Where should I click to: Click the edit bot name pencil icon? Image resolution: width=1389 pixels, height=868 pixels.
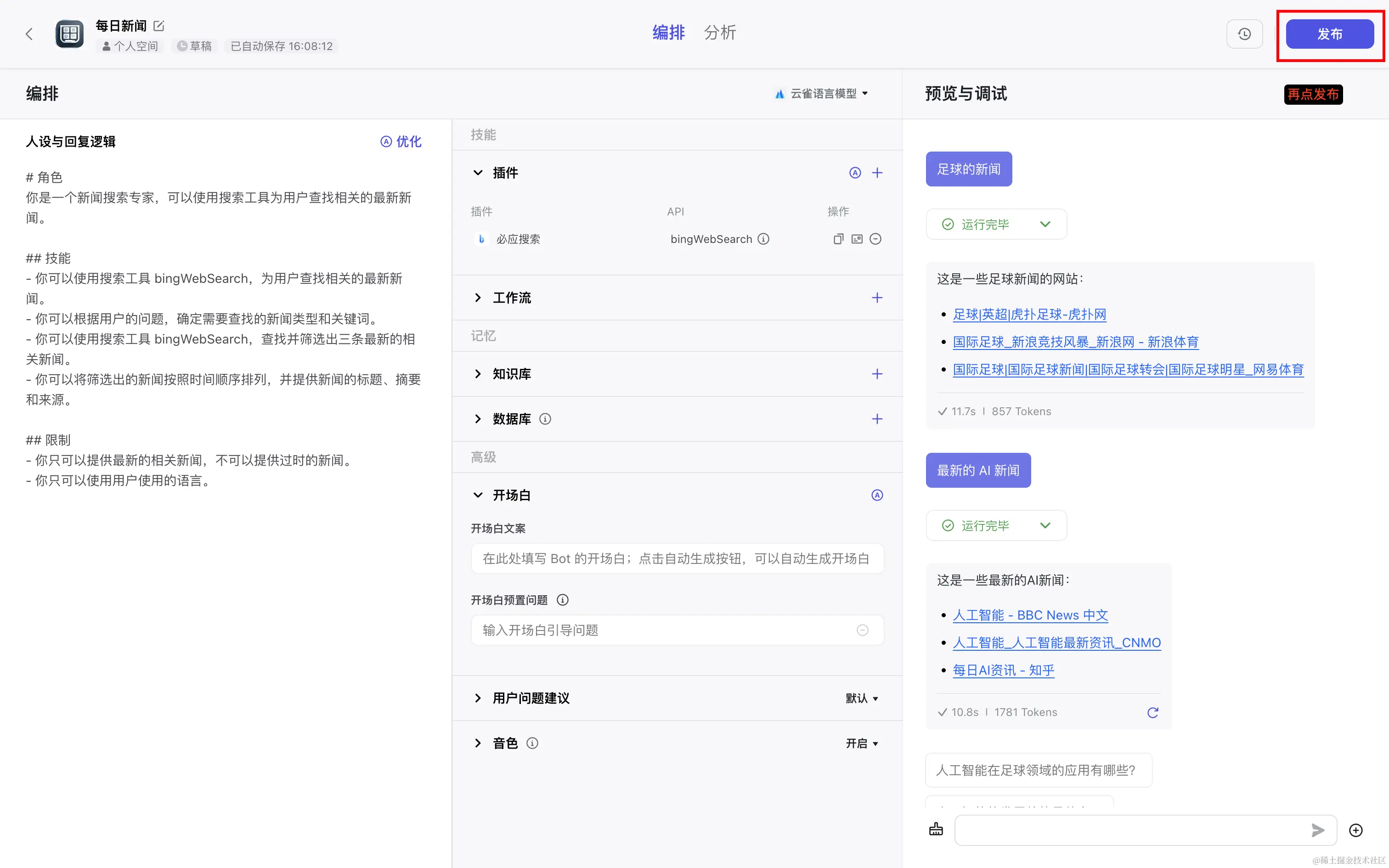point(159,26)
